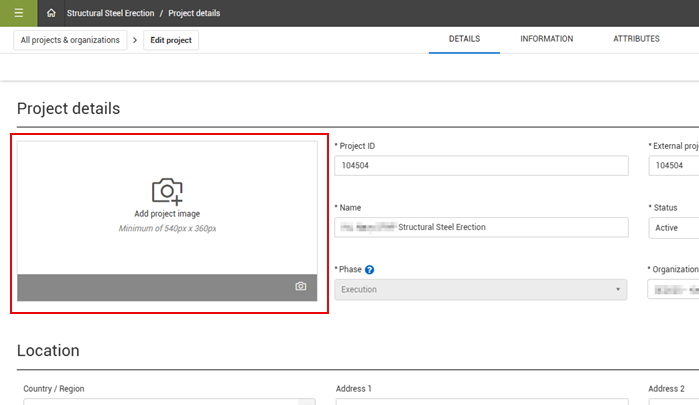
Task: Open the green hamburger navigation menu
Action: [x=18, y=13]
